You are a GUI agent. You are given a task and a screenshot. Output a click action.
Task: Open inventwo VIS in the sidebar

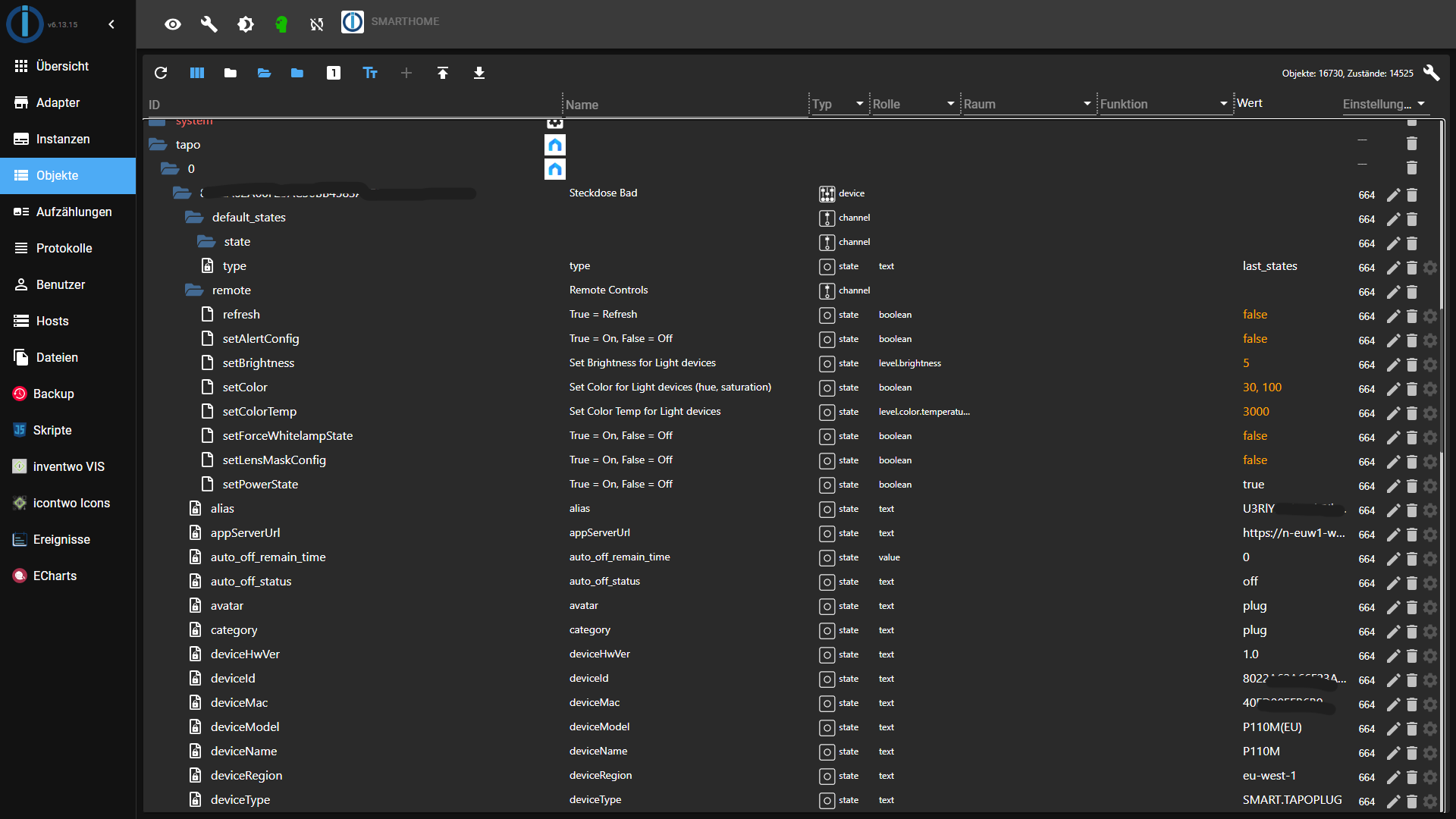(68, 466)
